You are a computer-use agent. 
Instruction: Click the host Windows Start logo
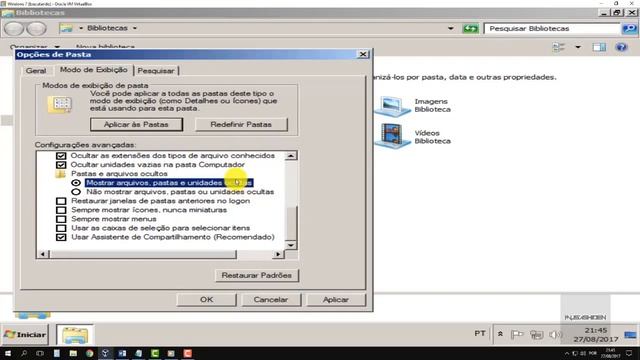click(7, 353)
